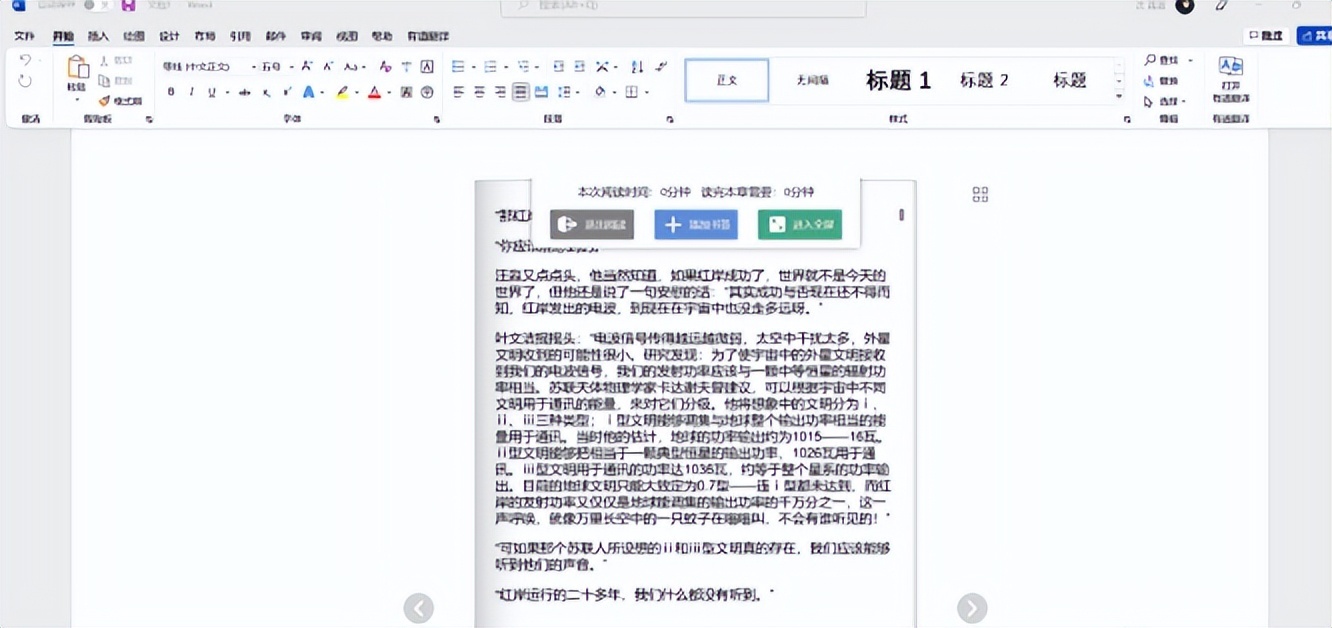Open highlight color dropdown arrow
This screenshot has height=628, width=1332.
click(x=357, y=93)
